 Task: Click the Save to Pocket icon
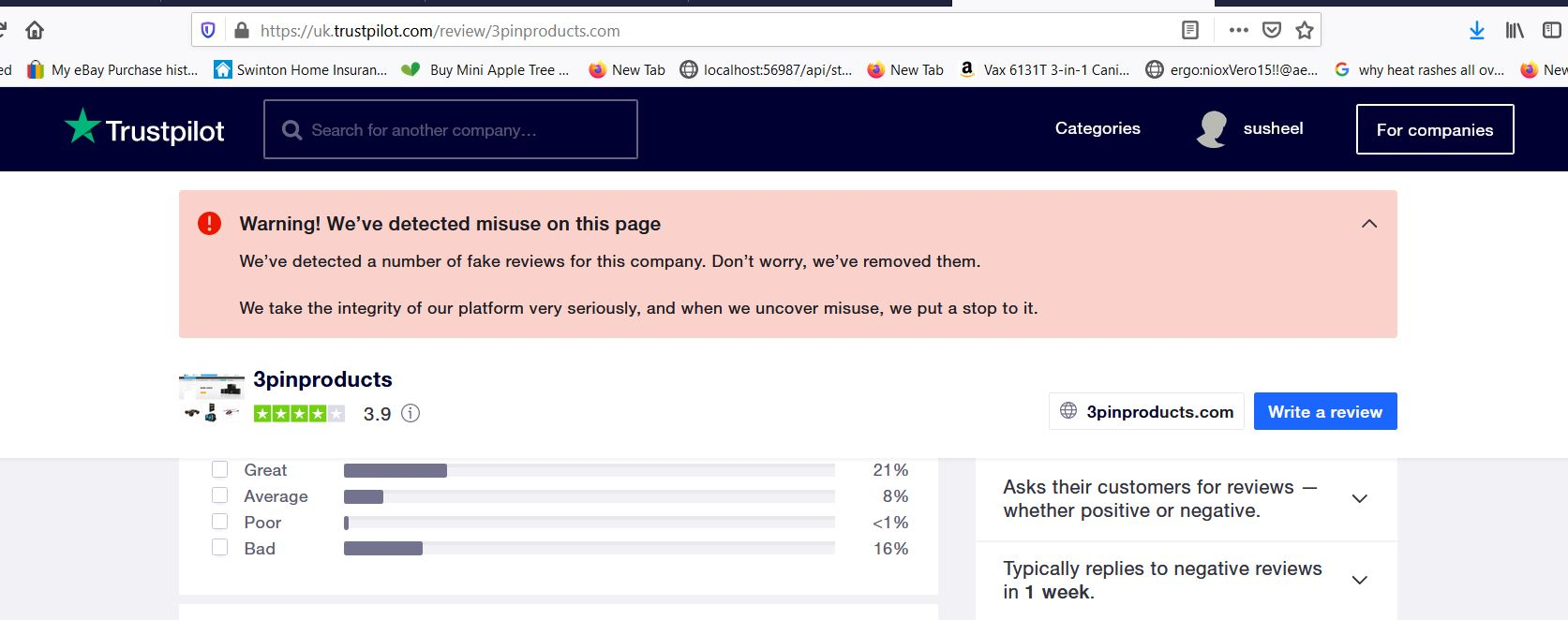tap(1272, 31)
